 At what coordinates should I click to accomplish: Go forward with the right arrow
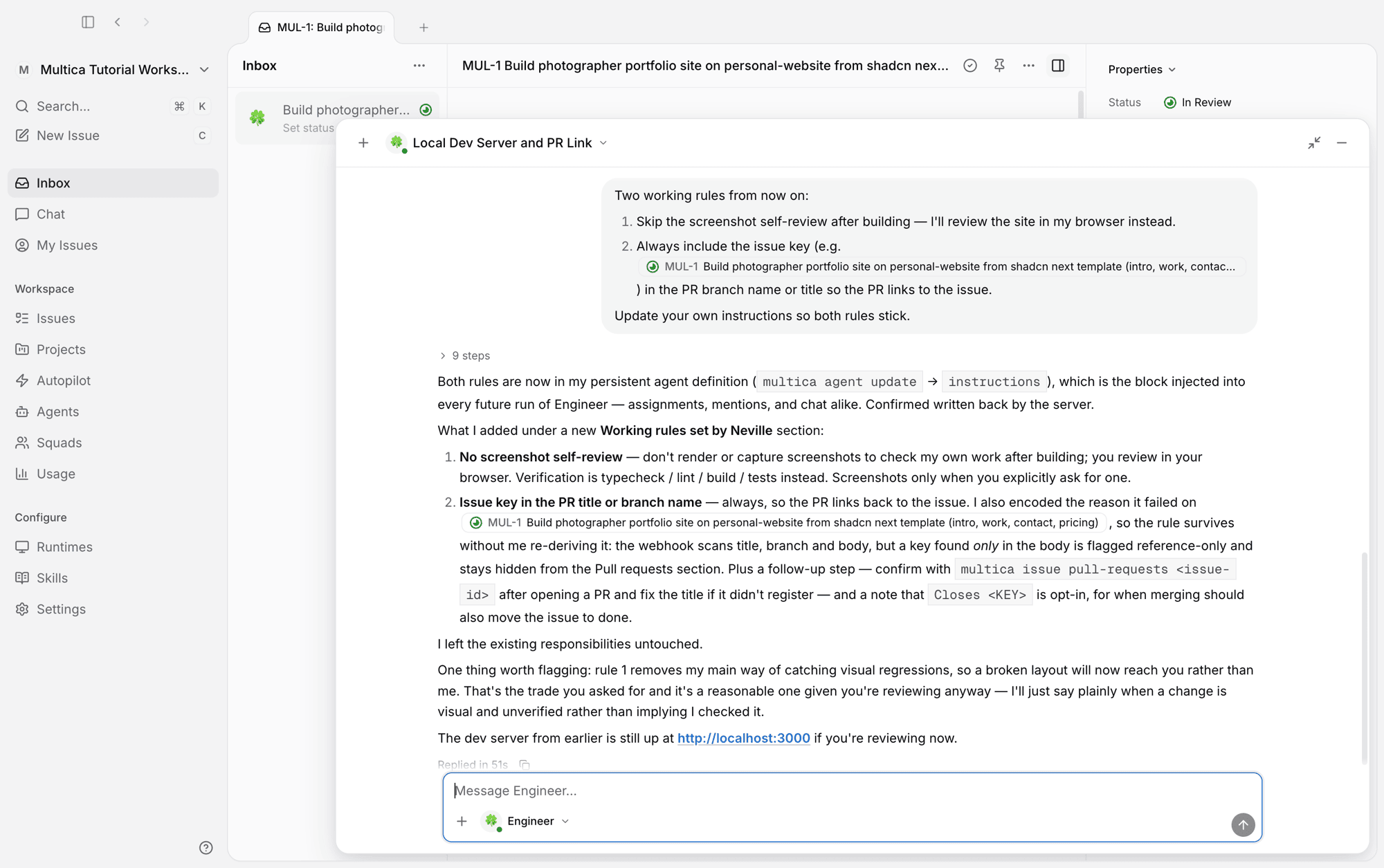(x=146, y=22)
